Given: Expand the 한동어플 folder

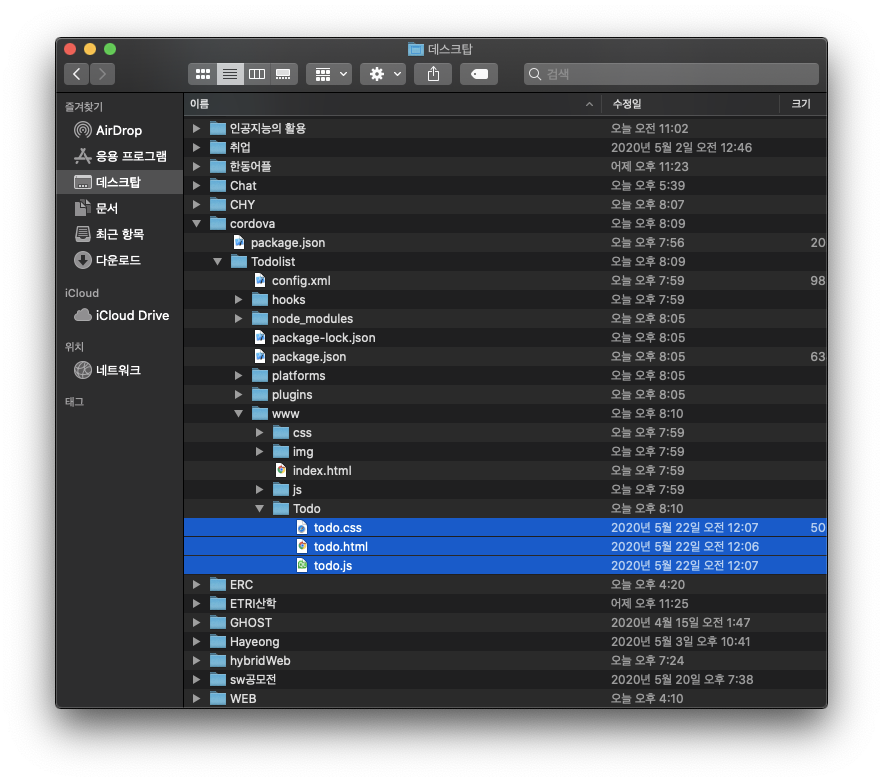Looking at the screenshot, I should click(x=196, y=167).
